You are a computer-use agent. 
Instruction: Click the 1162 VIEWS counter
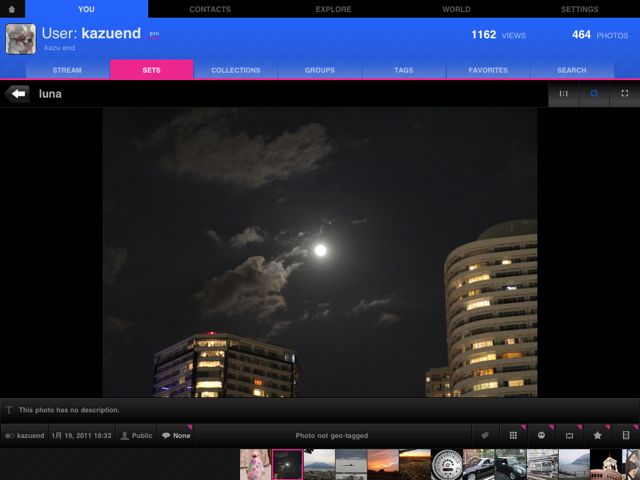click(x=498, y=35)
